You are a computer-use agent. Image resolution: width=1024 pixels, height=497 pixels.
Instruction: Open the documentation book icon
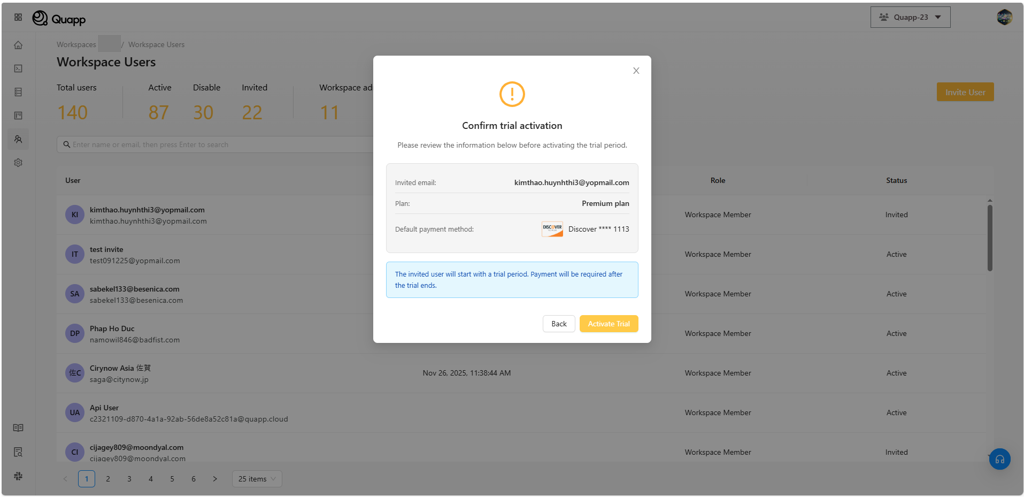tap(18, 428)
